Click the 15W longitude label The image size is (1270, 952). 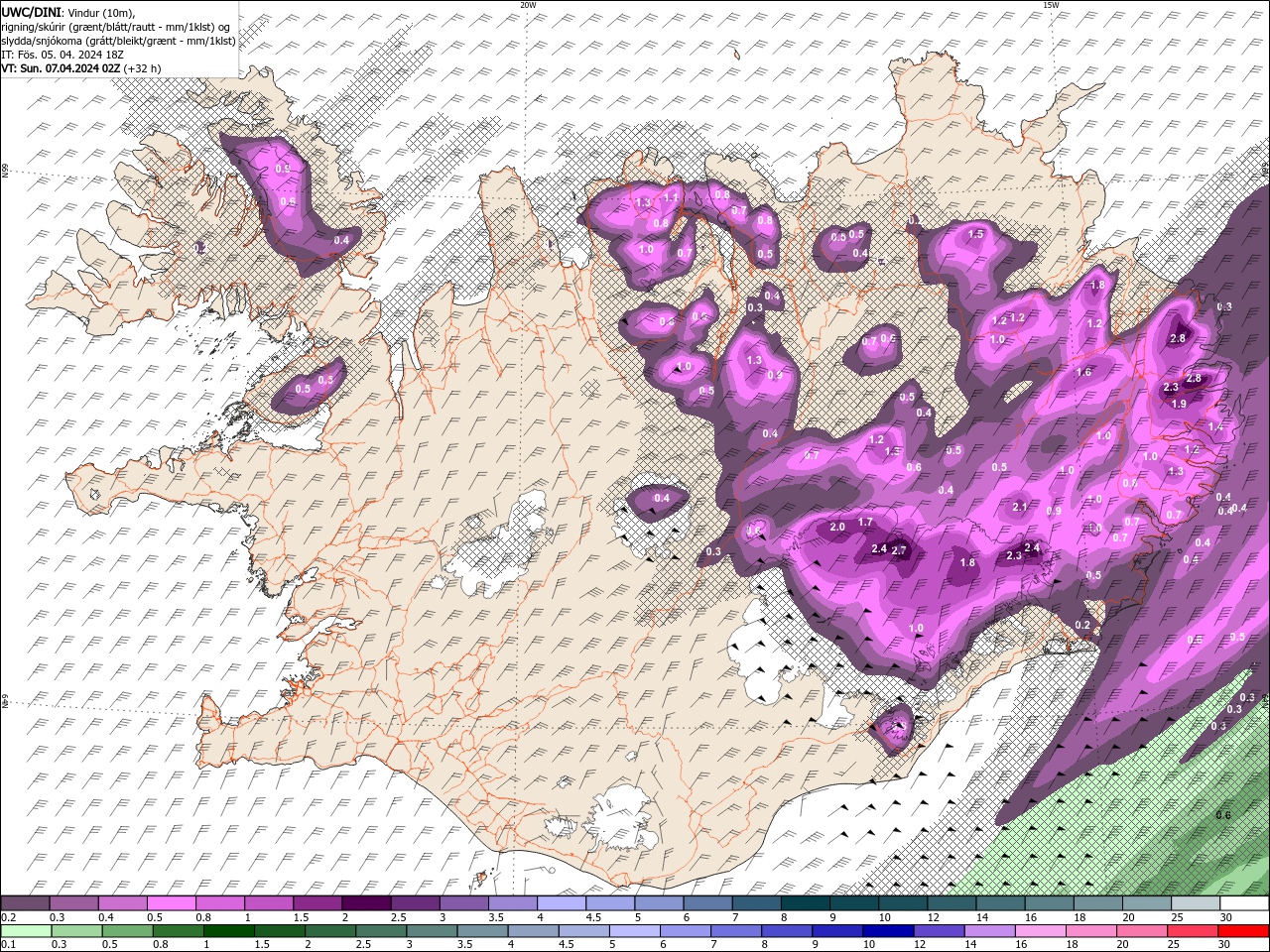pos(1051,5)
